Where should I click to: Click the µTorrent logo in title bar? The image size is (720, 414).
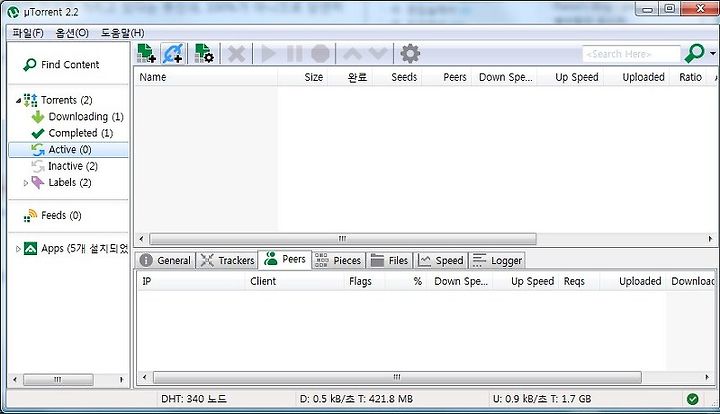(13, 12)
